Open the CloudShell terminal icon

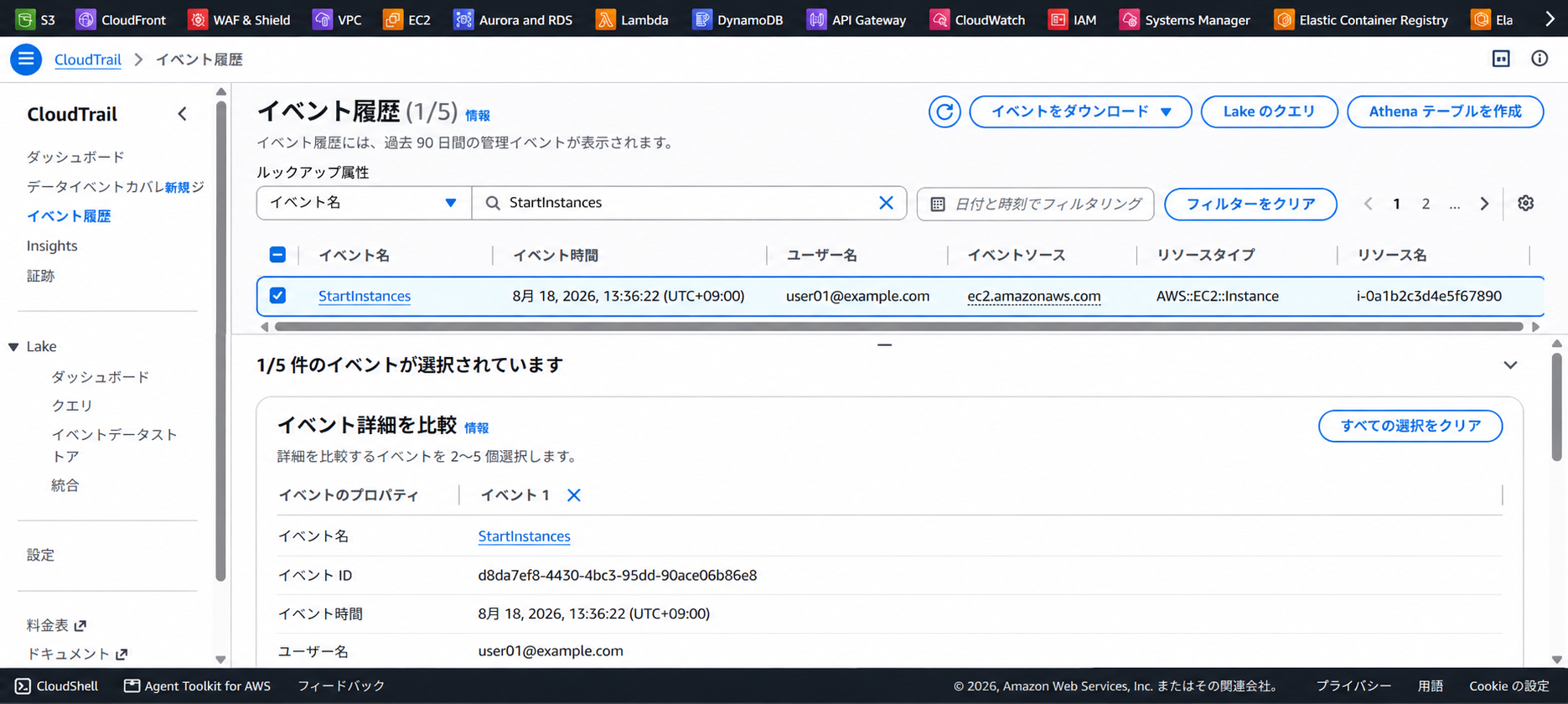(x=23, y=686)
